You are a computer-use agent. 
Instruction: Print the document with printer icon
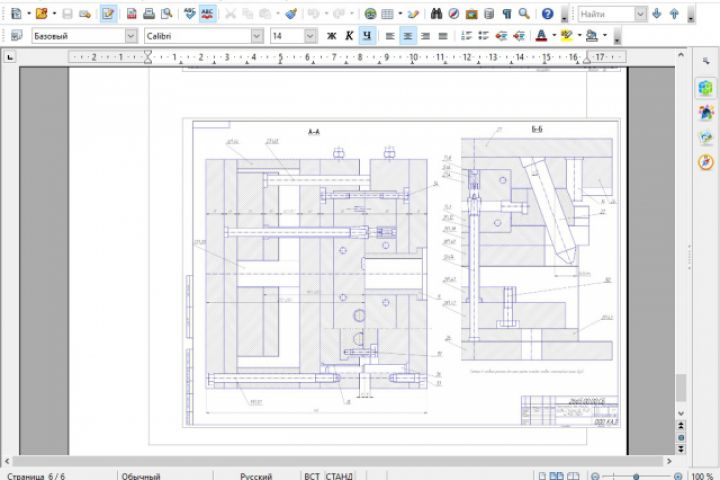pos(149,14)
